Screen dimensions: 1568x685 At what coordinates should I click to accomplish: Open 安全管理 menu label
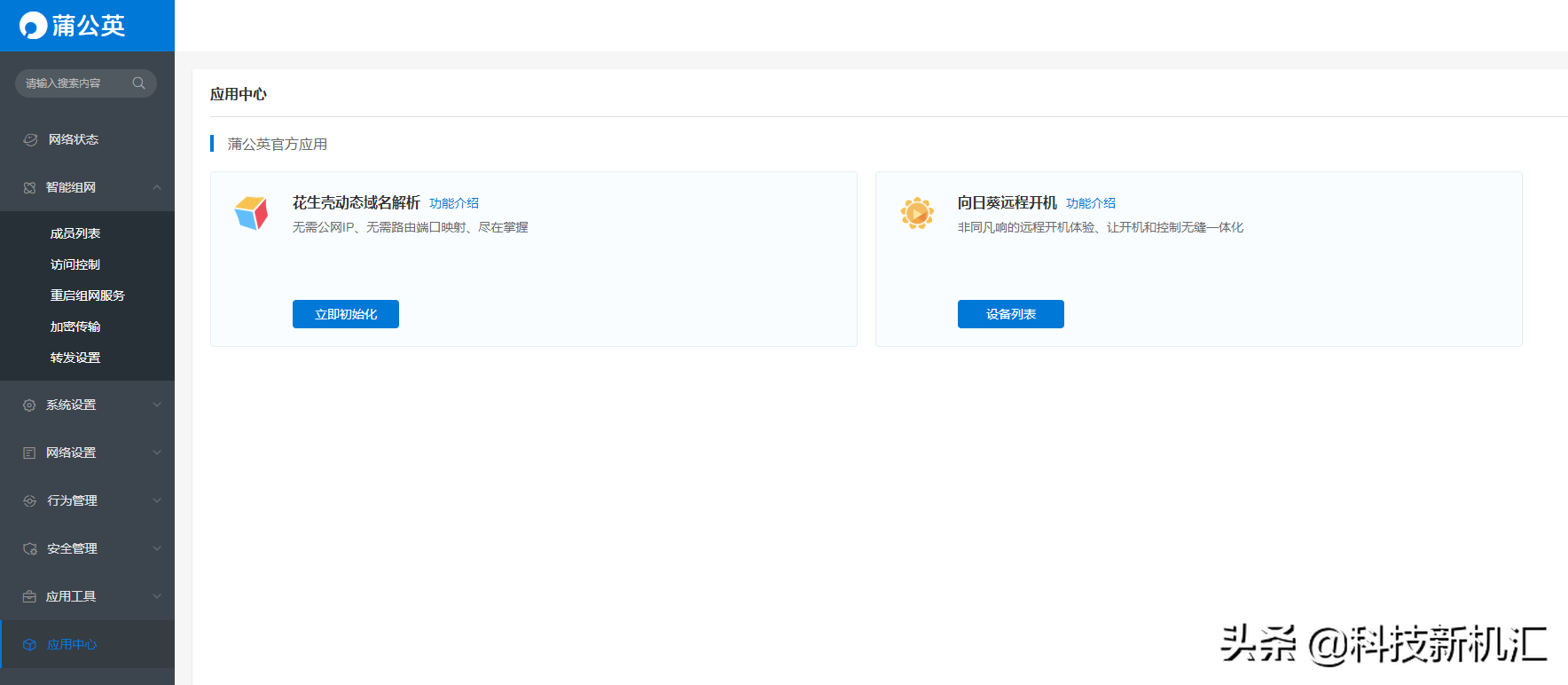click(72, 548)
